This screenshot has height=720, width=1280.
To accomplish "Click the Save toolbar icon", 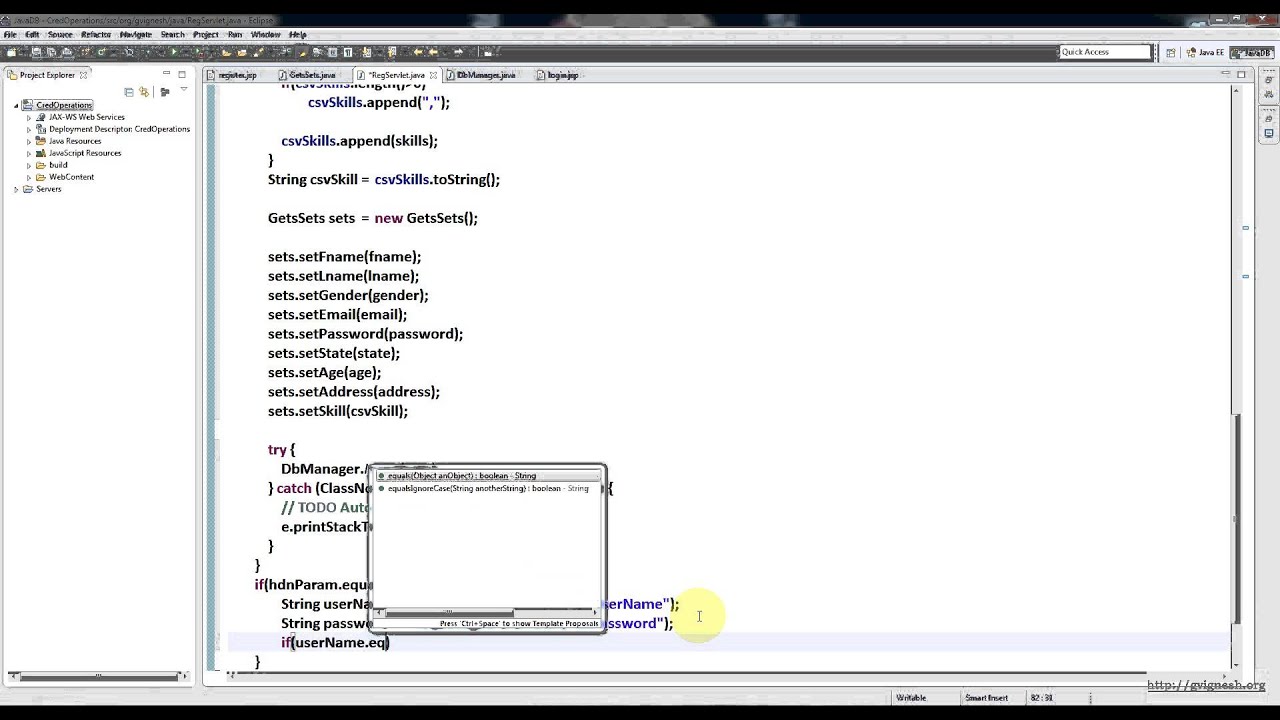I will click(x=37, y=52).
